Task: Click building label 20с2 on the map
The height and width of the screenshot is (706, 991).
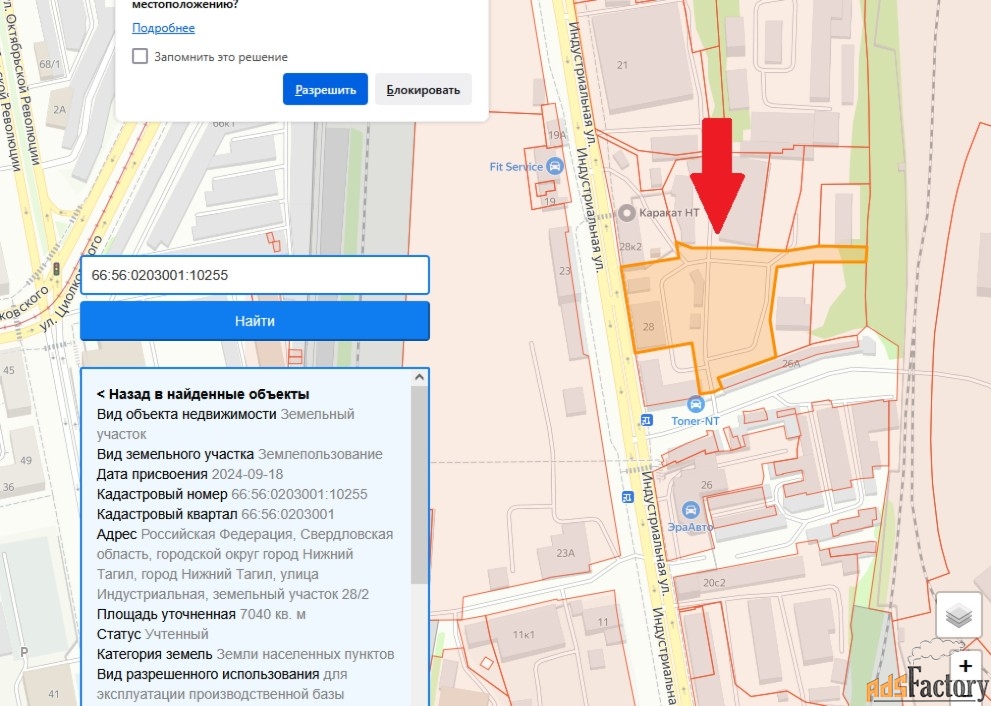Action: 714,583
